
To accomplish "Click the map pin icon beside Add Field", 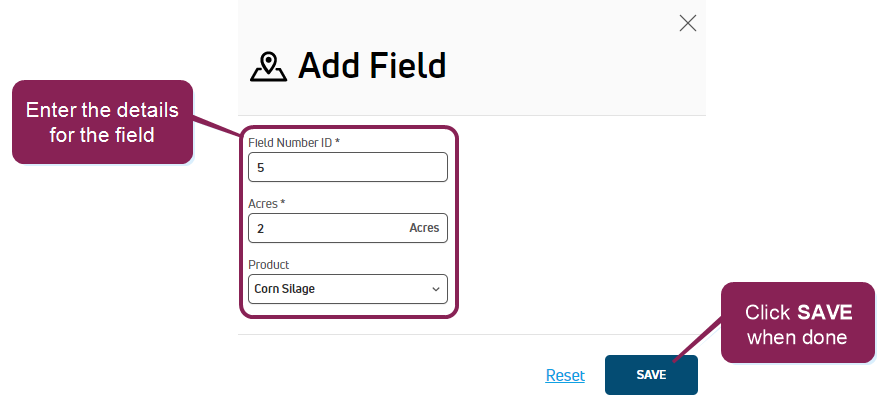I will tap(268, 67).
